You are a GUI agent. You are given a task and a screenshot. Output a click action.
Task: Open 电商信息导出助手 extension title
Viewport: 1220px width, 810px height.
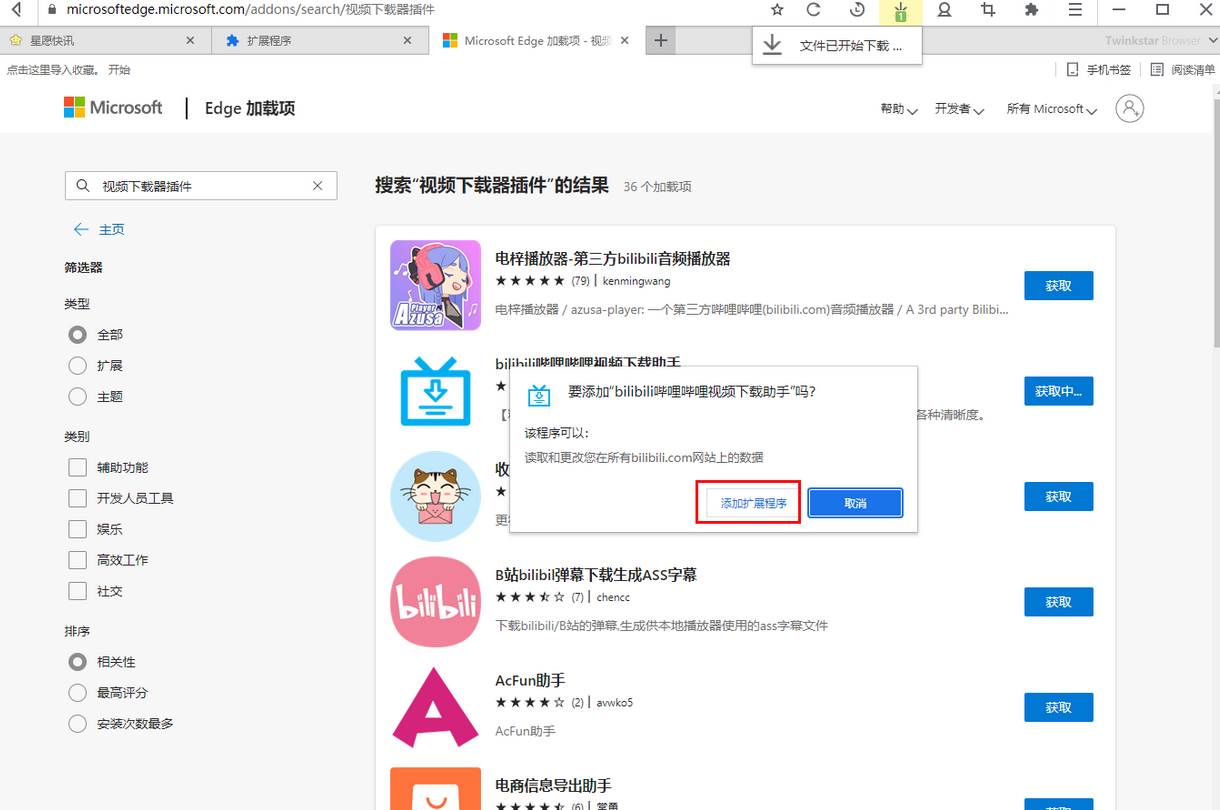point(553,786)
